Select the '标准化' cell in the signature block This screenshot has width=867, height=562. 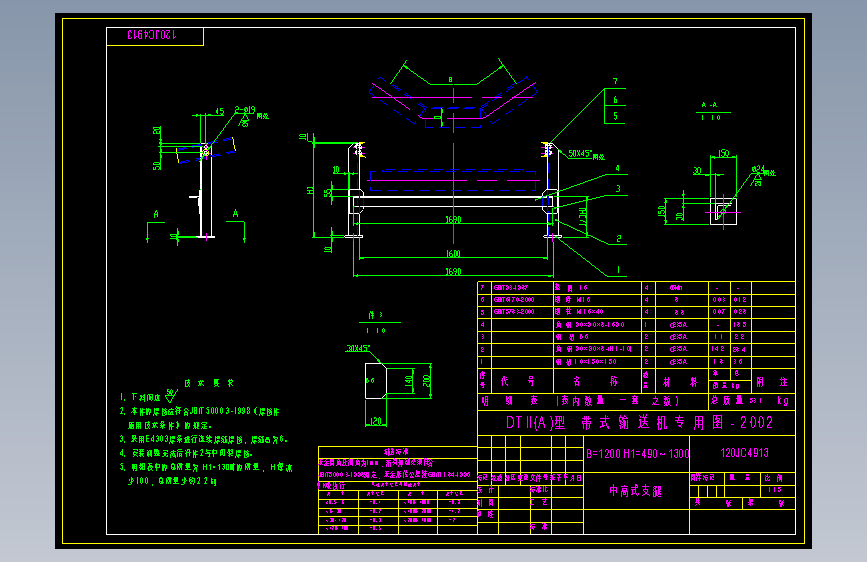click(x=539, y=490)
